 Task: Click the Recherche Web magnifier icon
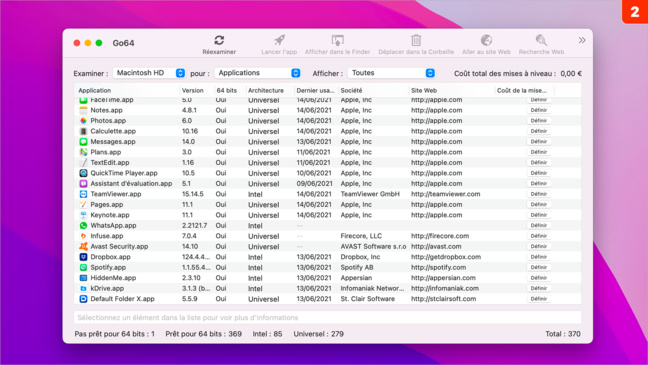click(541, 40)
